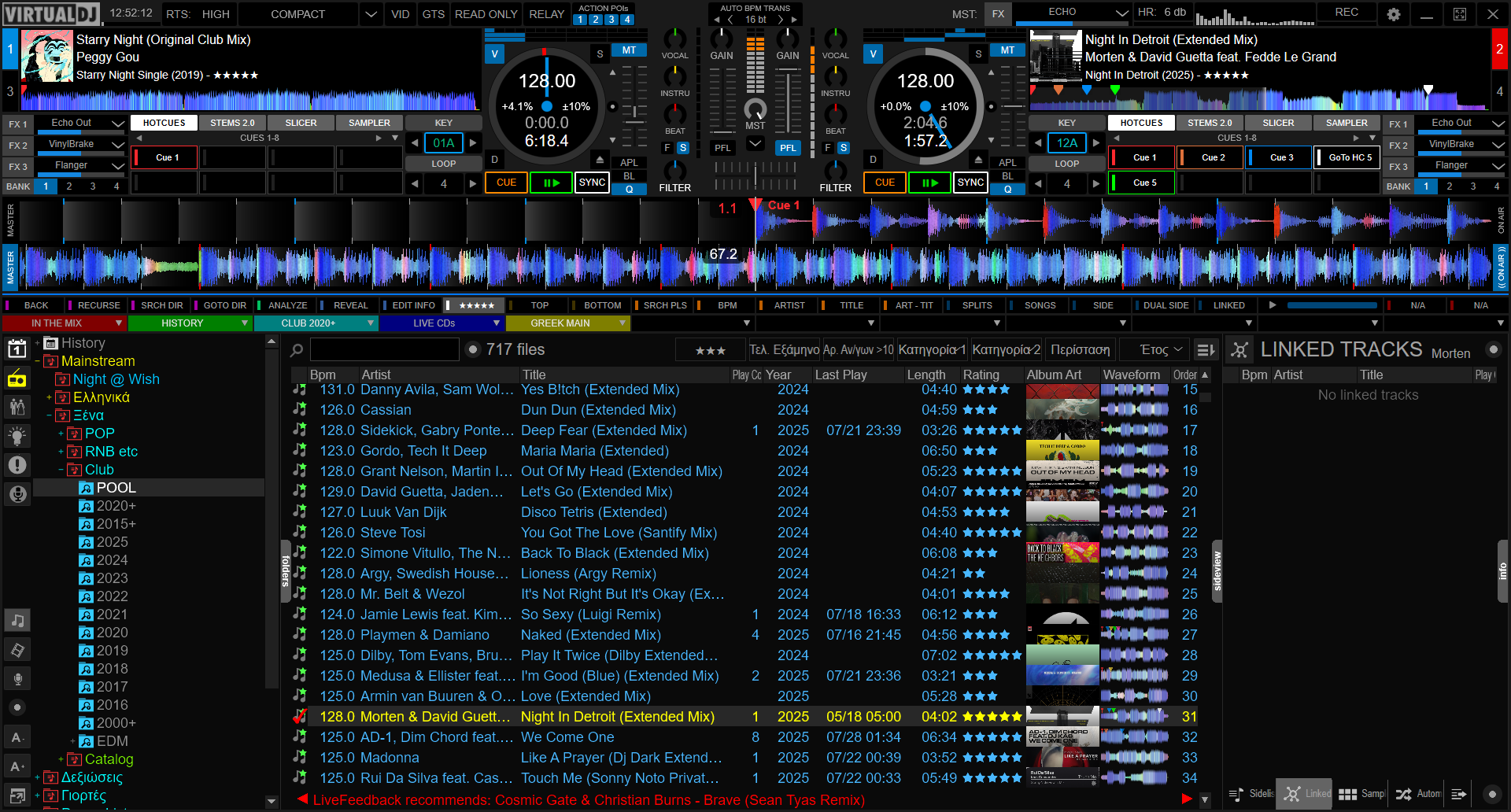The width and height of the screenshot is (1511, 812).
Task: Collapse the Club folder in tree
Action: (61, 470)
